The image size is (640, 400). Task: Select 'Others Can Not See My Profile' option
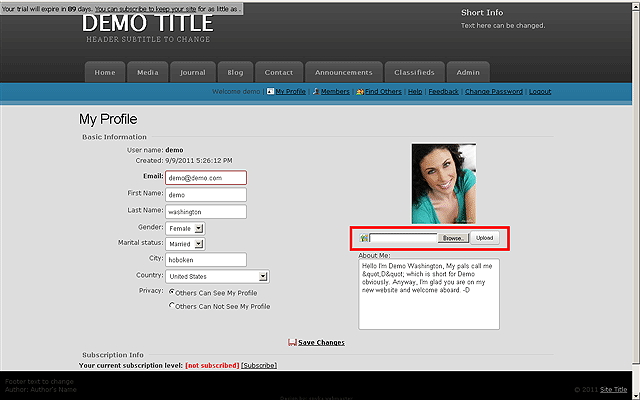pos(172,306)
